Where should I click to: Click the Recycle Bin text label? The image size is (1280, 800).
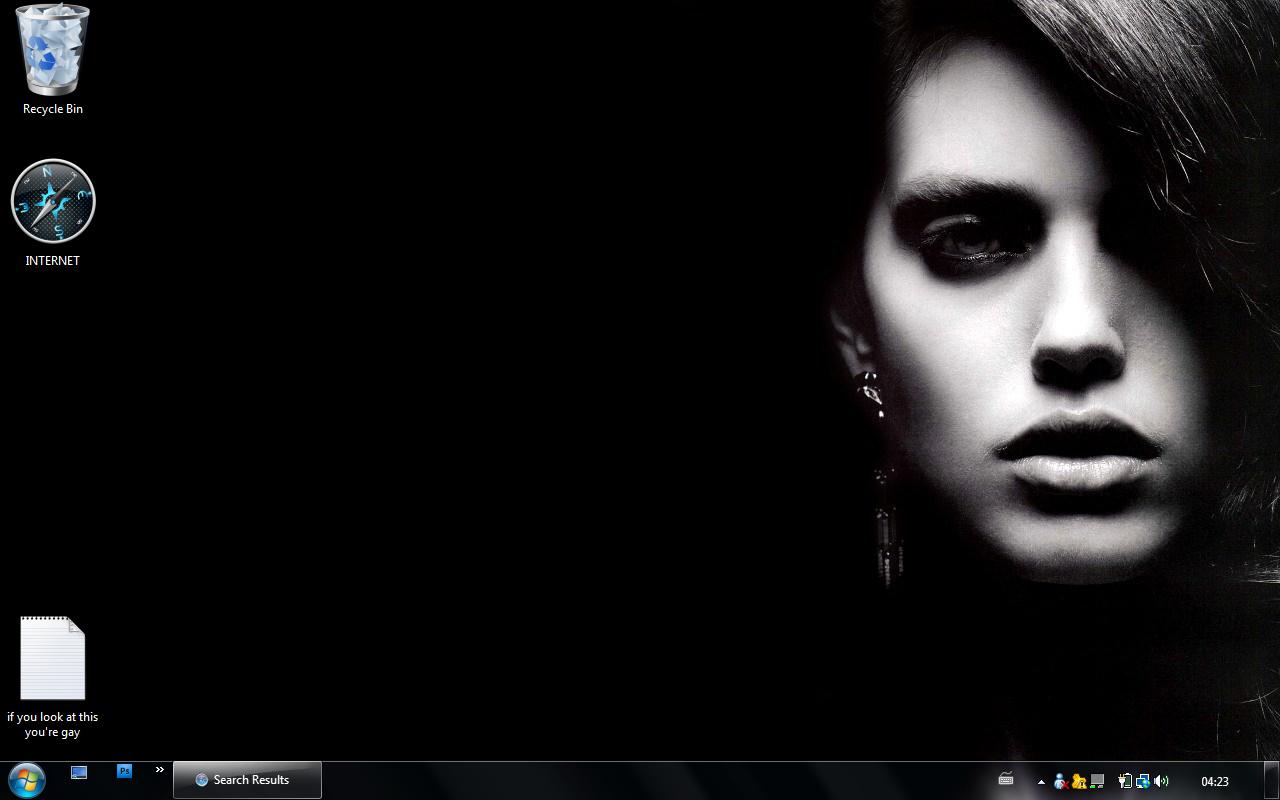(x=53, y=109)
